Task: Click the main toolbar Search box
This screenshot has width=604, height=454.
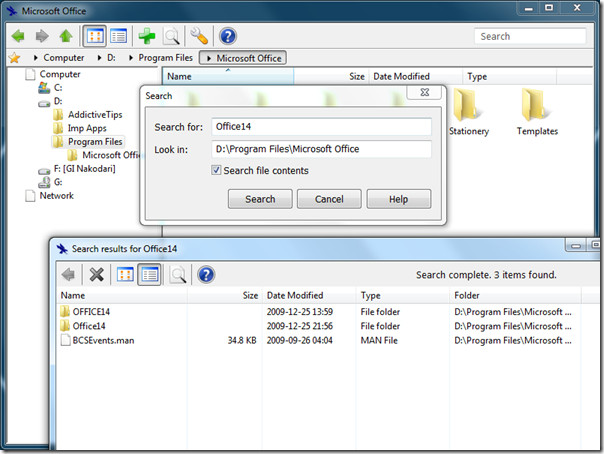Action: (530, 36)
